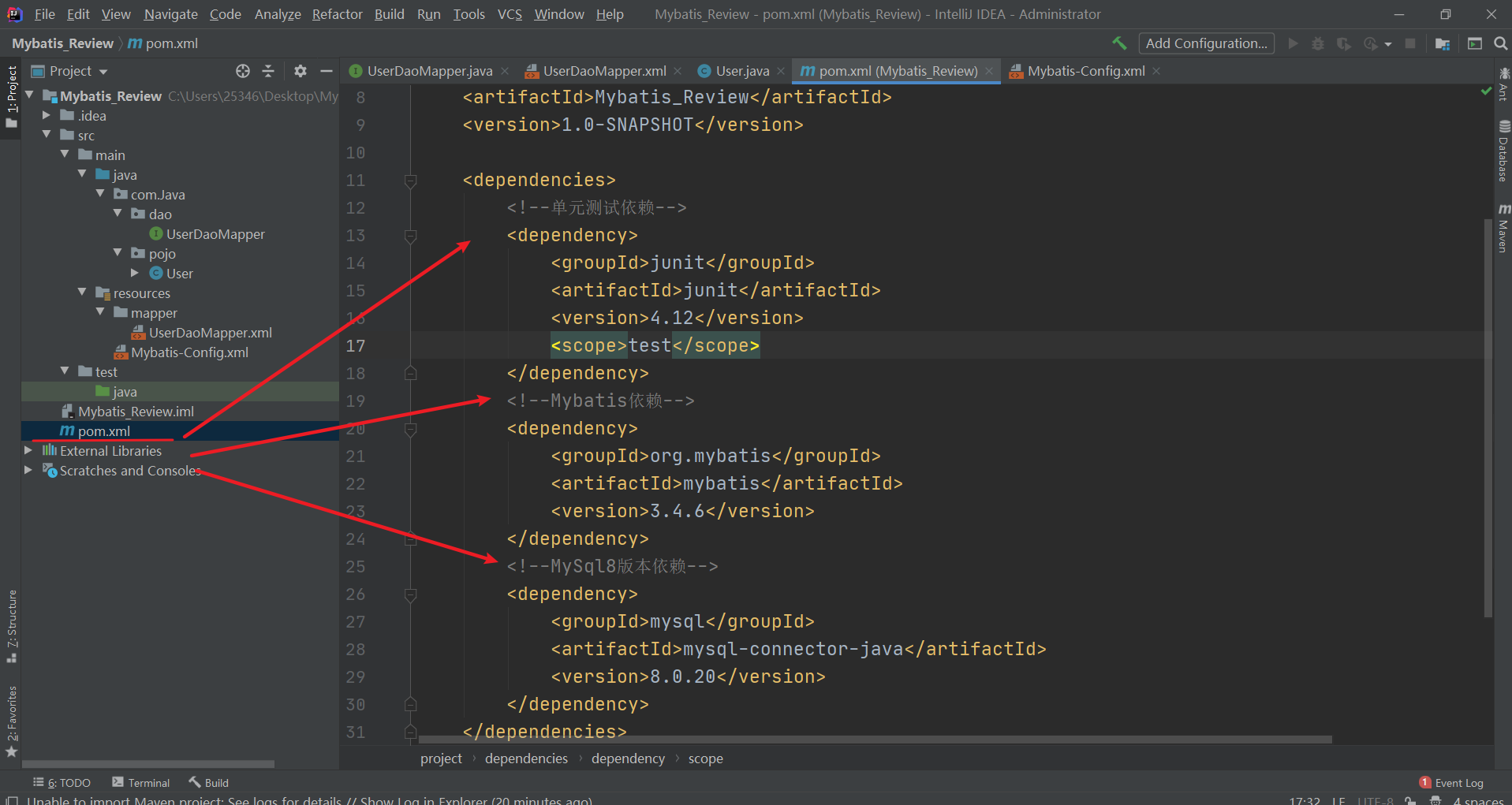Open the Terminal tool window
Viewport: 1512px width, 805px height.
pyautogui.click(x=140, y=783)
